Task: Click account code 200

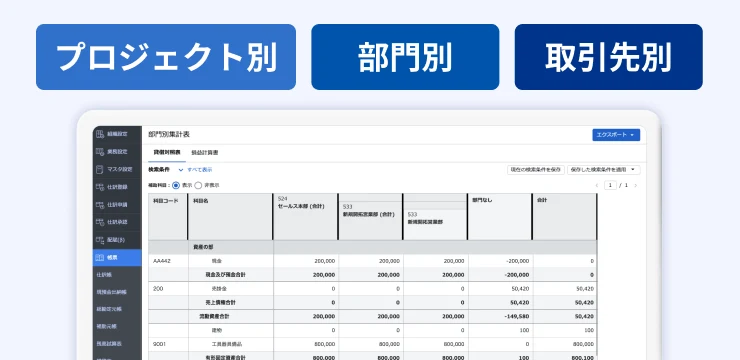Action: pyautogui.click(x=158, y=289)
